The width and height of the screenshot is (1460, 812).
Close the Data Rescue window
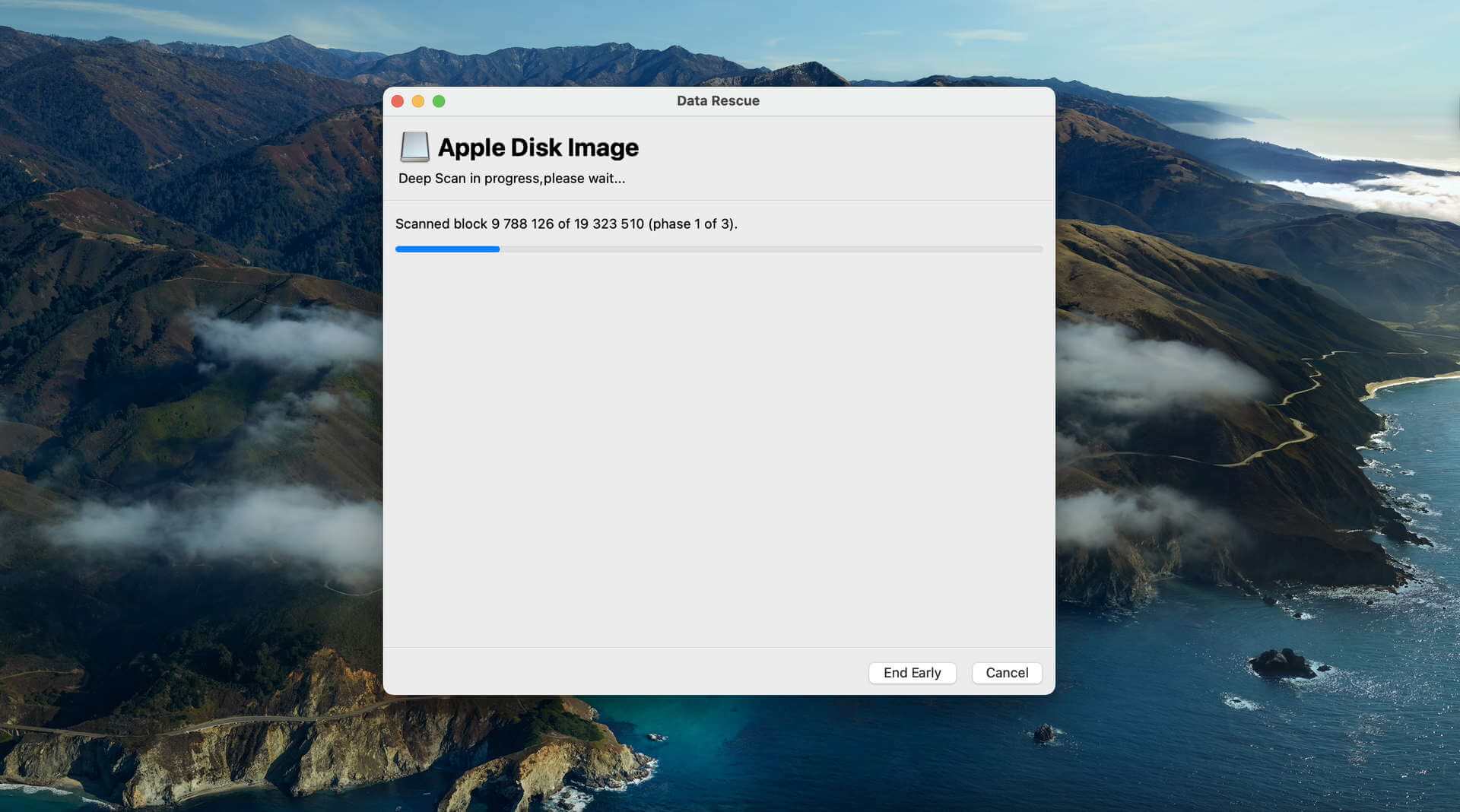click(397, 101)
